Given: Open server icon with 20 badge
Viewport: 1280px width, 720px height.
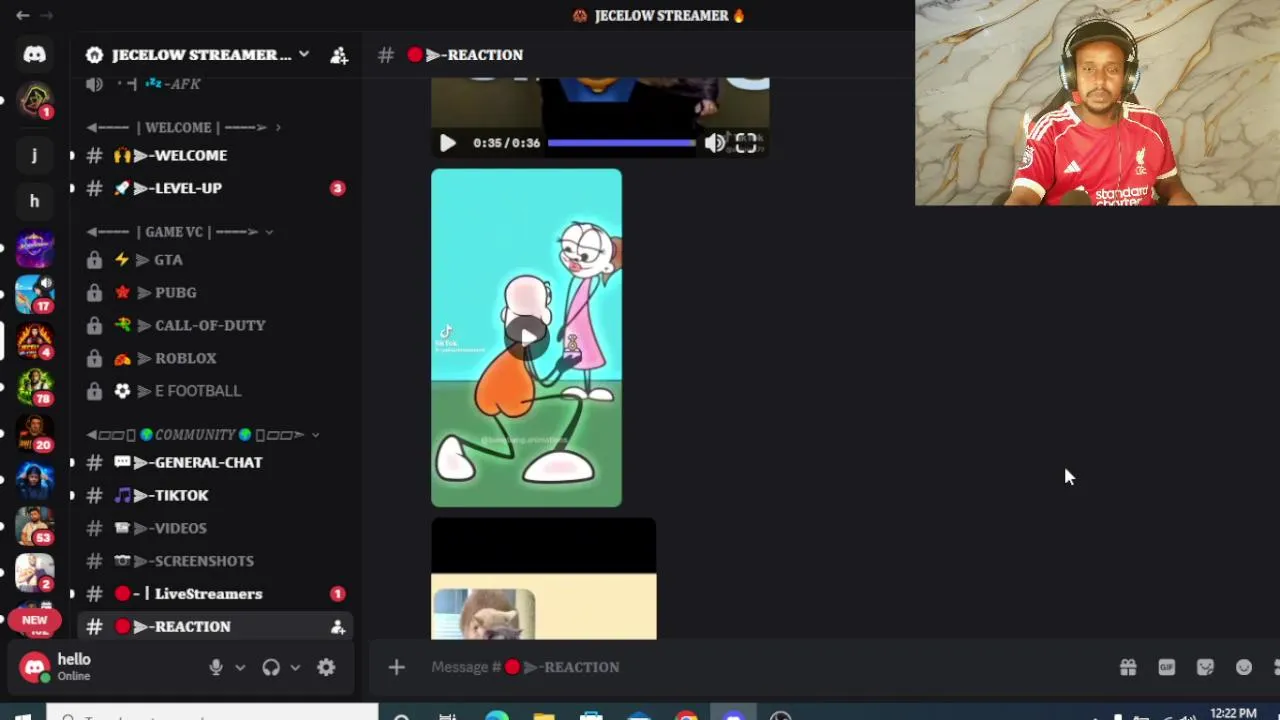Looking at the screenshot, I should click(x=34, y=433).
